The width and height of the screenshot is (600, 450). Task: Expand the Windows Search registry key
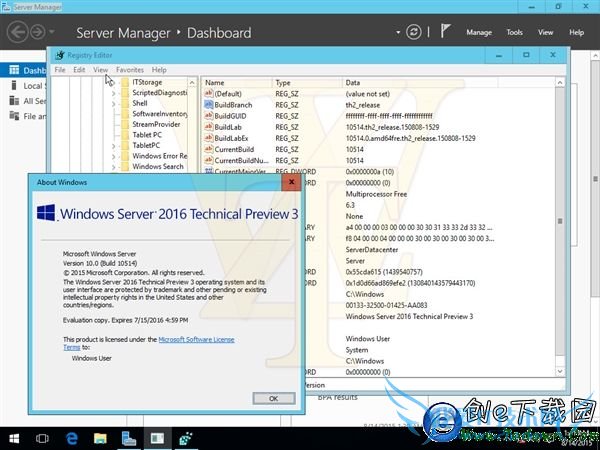(x=113, y=167)
